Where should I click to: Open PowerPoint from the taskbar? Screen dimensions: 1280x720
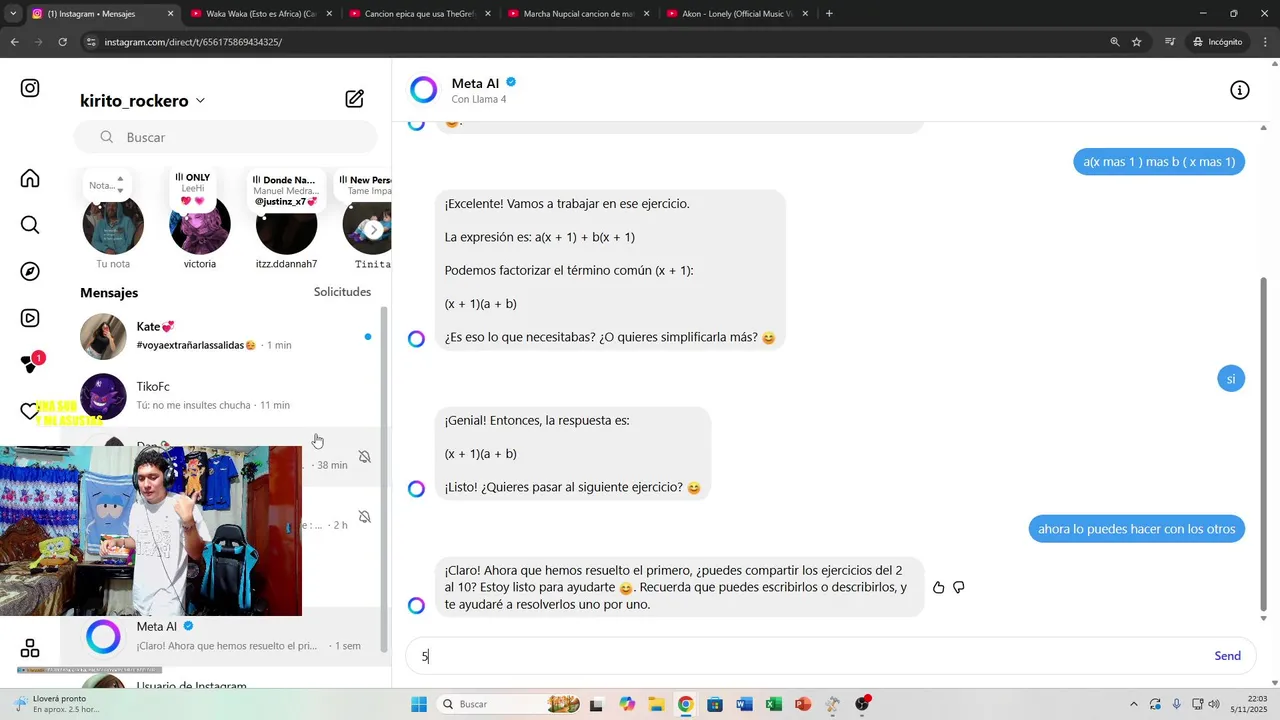802,704
